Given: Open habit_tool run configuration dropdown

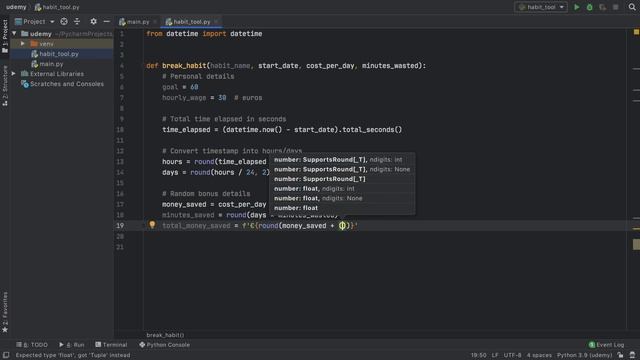Looking at the screenshot, I should point(541,7).
